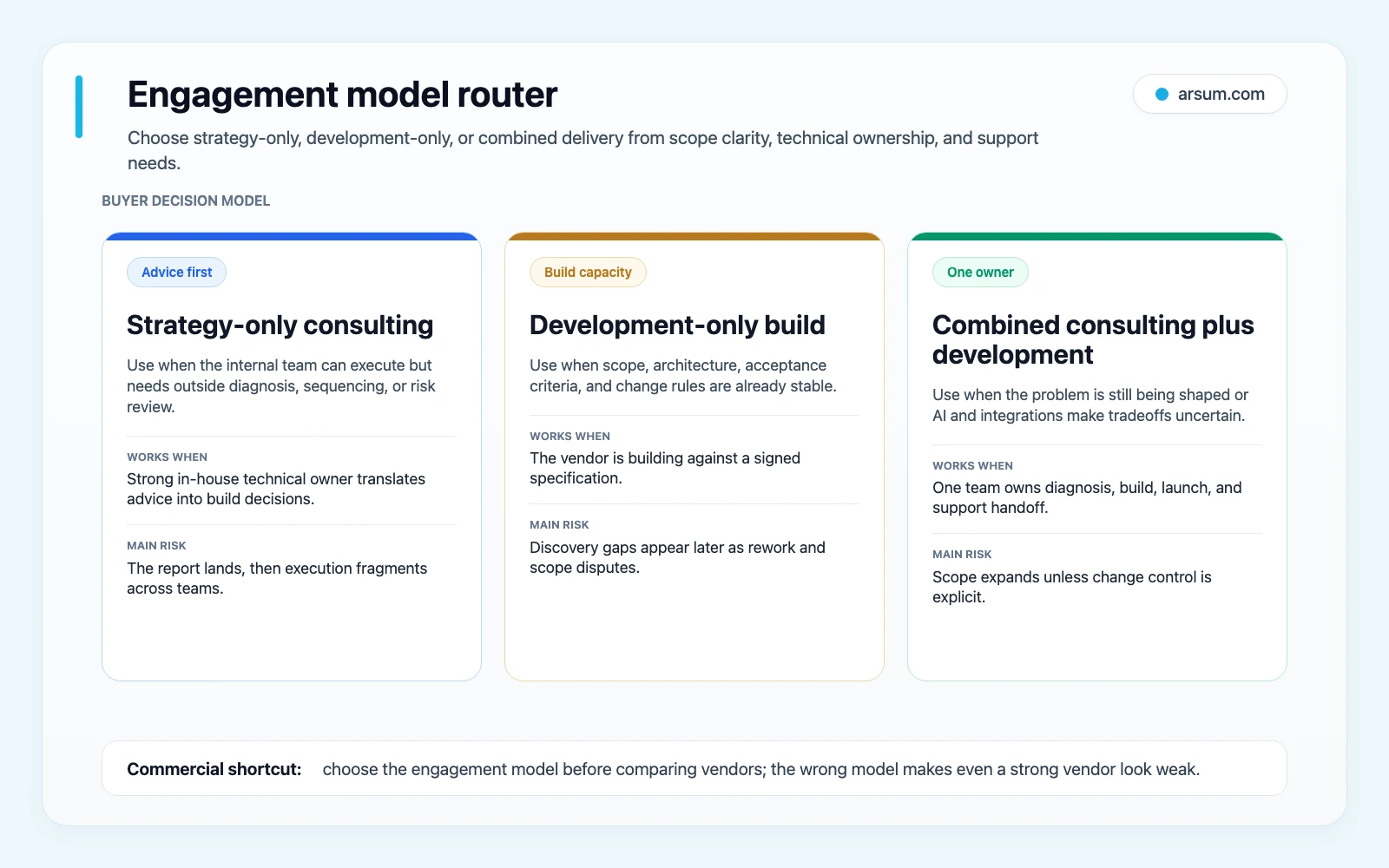The width and height of the screenshot is (1389, 868).
Task: Click the arsum.com badge
Action: [x=1209, y=94]
